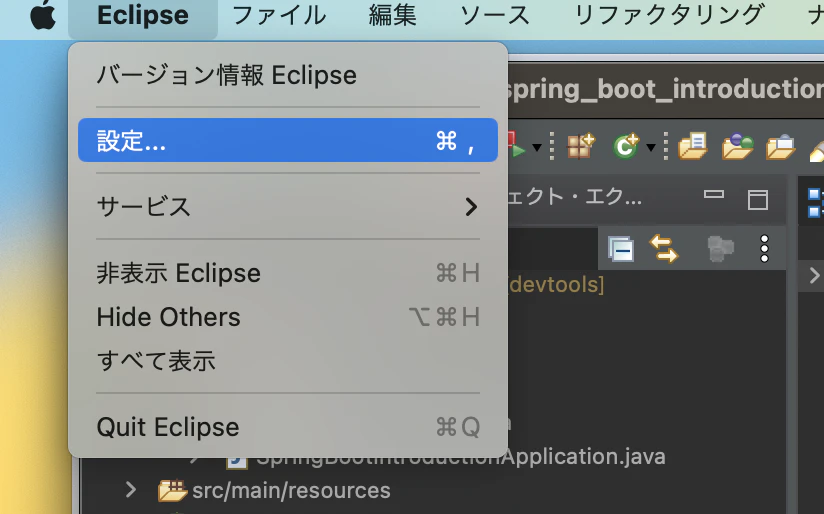The height and width of the screenshot is (514, 824).
Task: Click the Eclipse menu bar item
Action: [x=143, y=15]
